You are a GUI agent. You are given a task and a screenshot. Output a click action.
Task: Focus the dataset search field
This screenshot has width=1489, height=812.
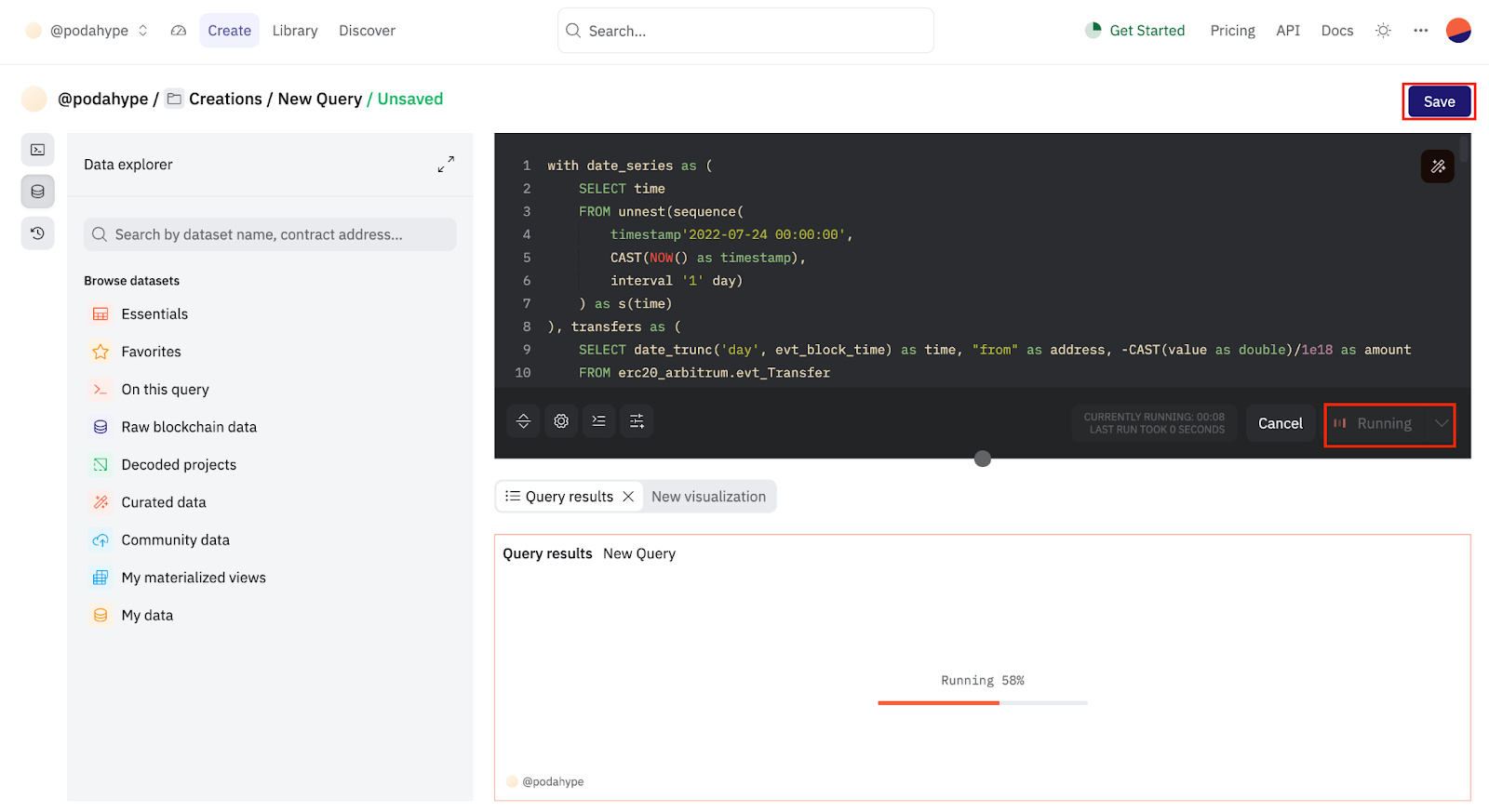[x=270, y=234]
